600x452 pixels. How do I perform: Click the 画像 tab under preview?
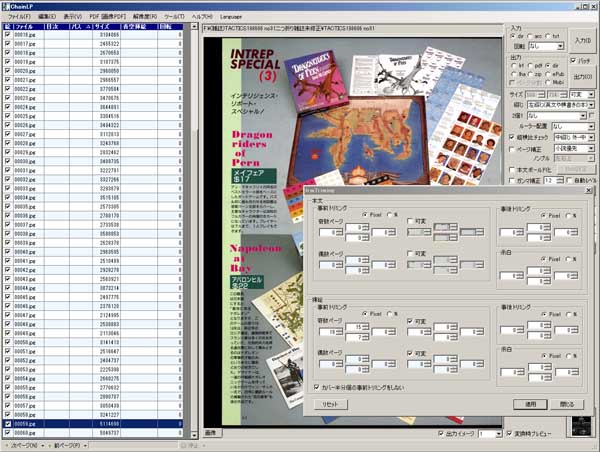coord(211,433)
